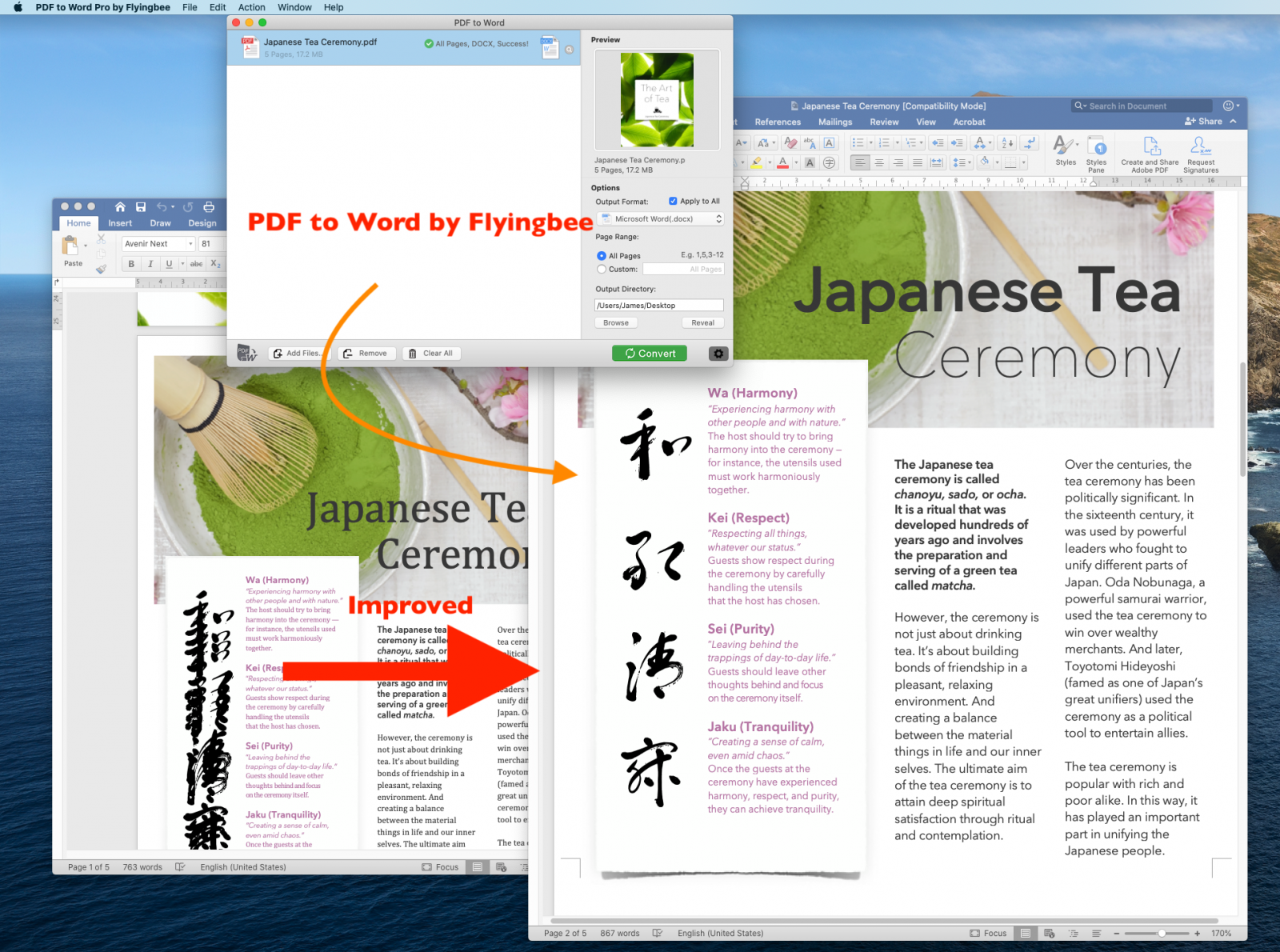Click the Sort A-Z icon
Viewport: 1280px width, 952px height.
pyautogui.click(x=1007, y=142)
